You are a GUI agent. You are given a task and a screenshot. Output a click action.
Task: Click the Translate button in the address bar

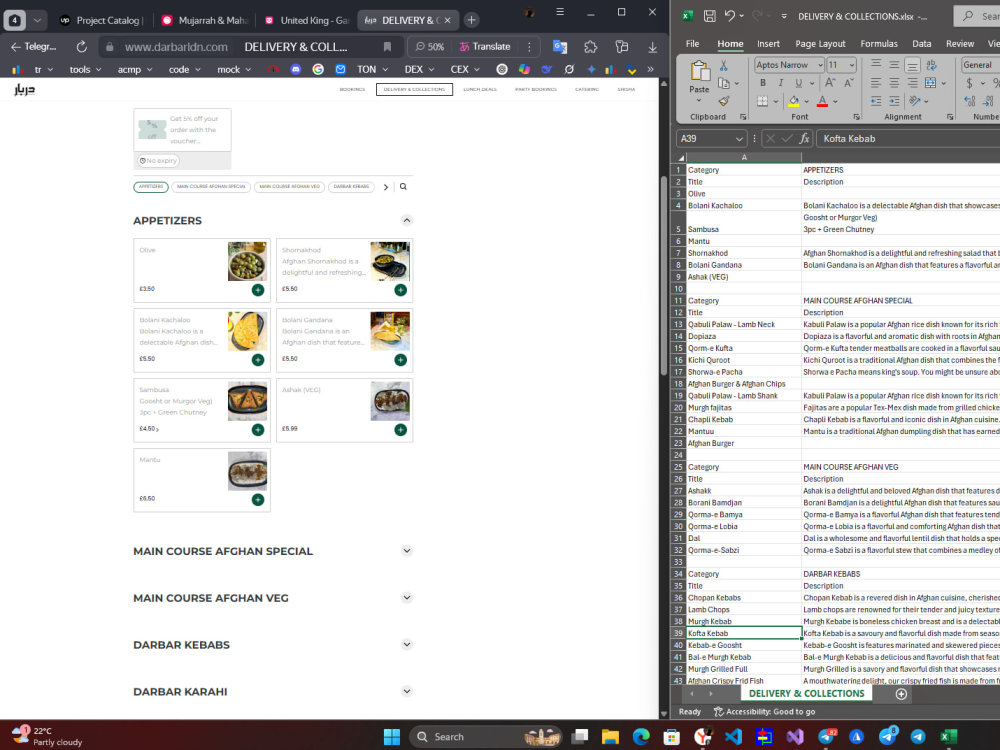pyautogui.click(x=485, y=47)
